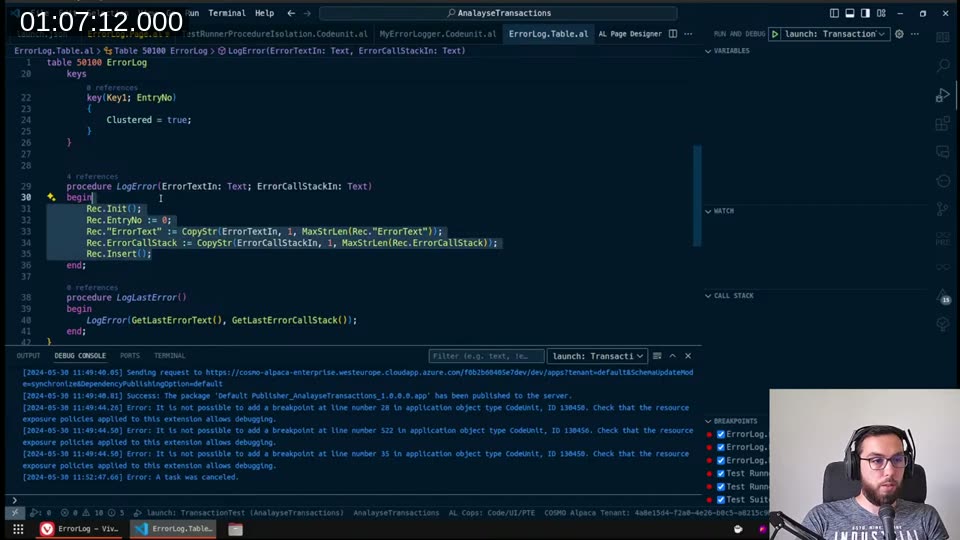The height and width of the screenshot is (540, 960).
Task: Maximize the bottom panel with chevron up
Action: pos(673,356)
